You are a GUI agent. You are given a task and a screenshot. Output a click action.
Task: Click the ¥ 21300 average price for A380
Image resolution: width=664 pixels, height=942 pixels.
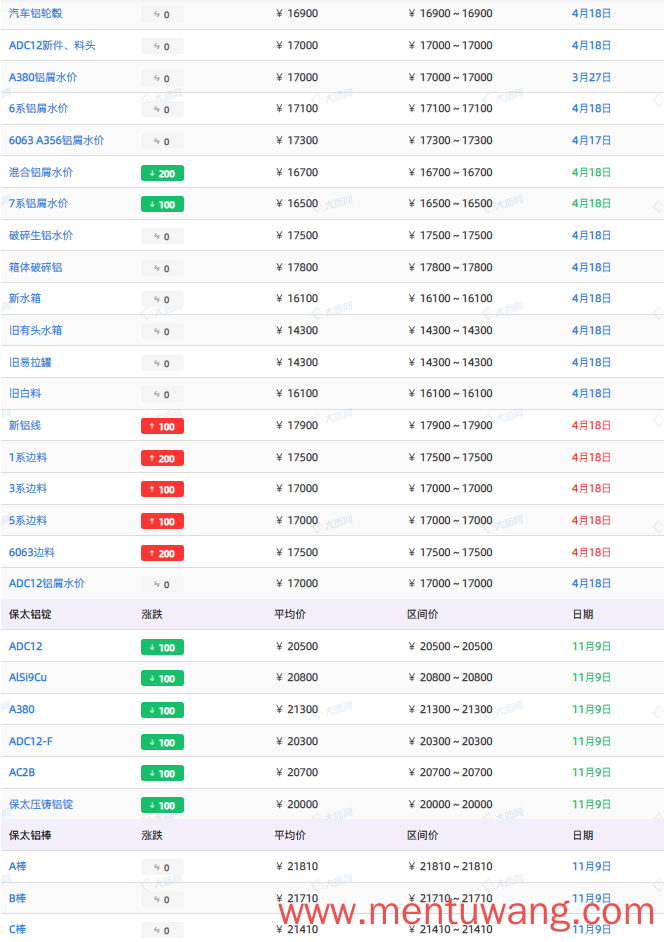click(x=297, y=709)
